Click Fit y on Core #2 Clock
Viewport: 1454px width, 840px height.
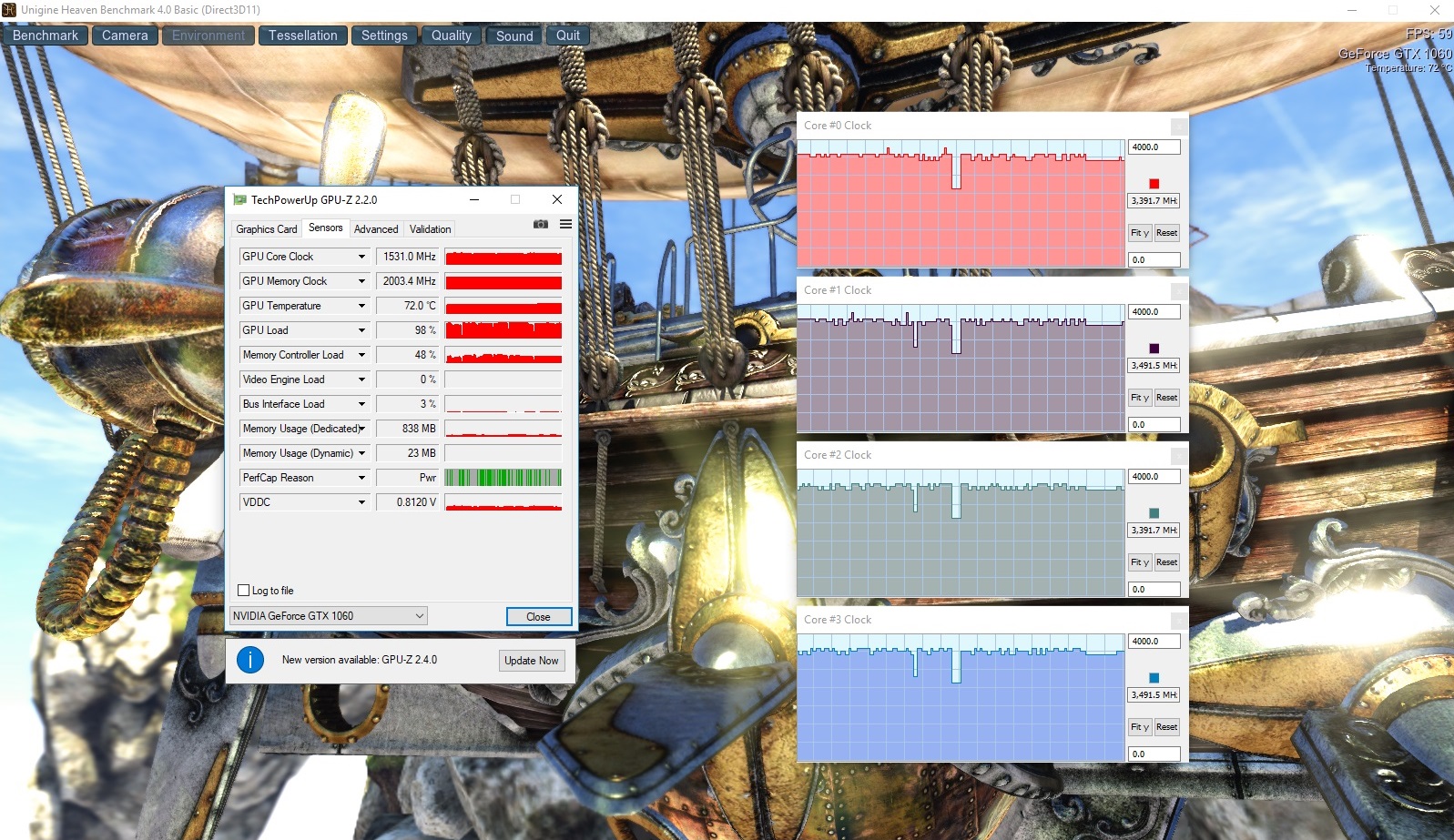pyautogui.click(x=1140, y=562)
